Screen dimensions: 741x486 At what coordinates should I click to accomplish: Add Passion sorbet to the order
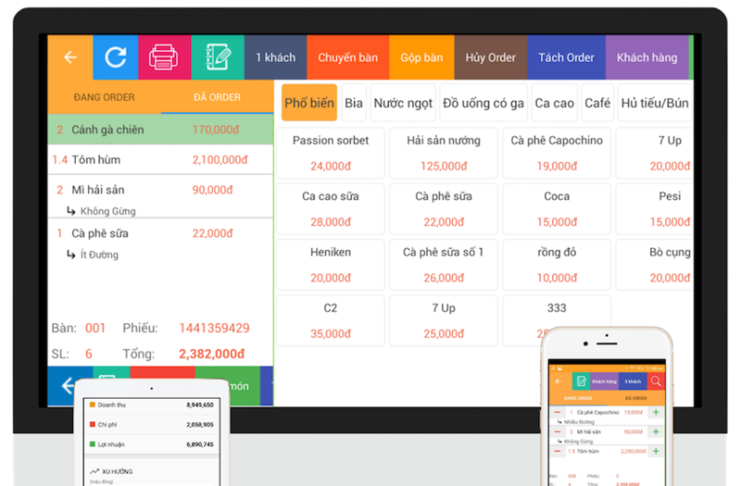click(x=330, y=152)
